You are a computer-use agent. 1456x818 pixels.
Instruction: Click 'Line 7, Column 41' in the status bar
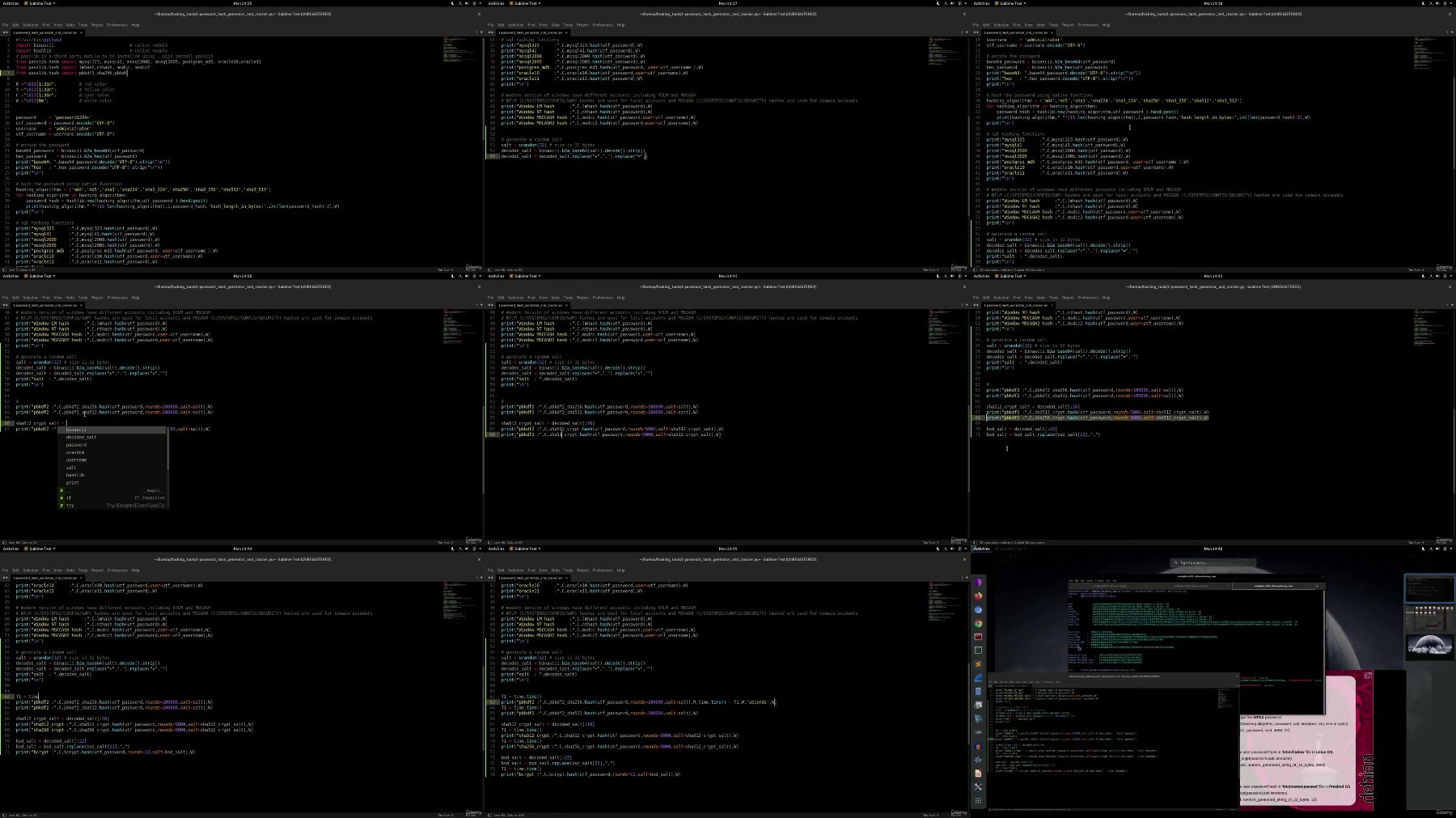tap(22, 269)
